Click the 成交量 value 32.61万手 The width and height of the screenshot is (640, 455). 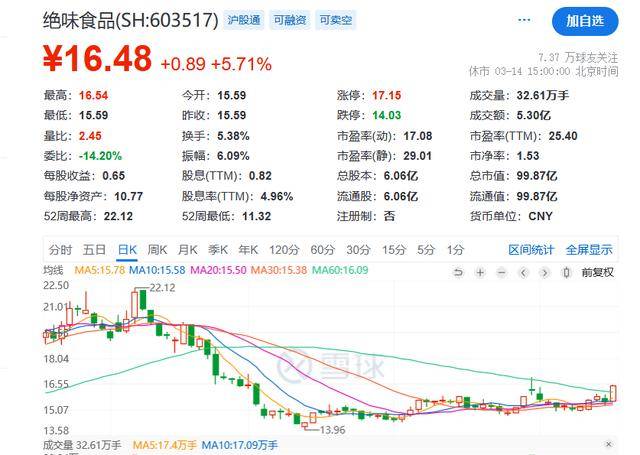(542, 95)
